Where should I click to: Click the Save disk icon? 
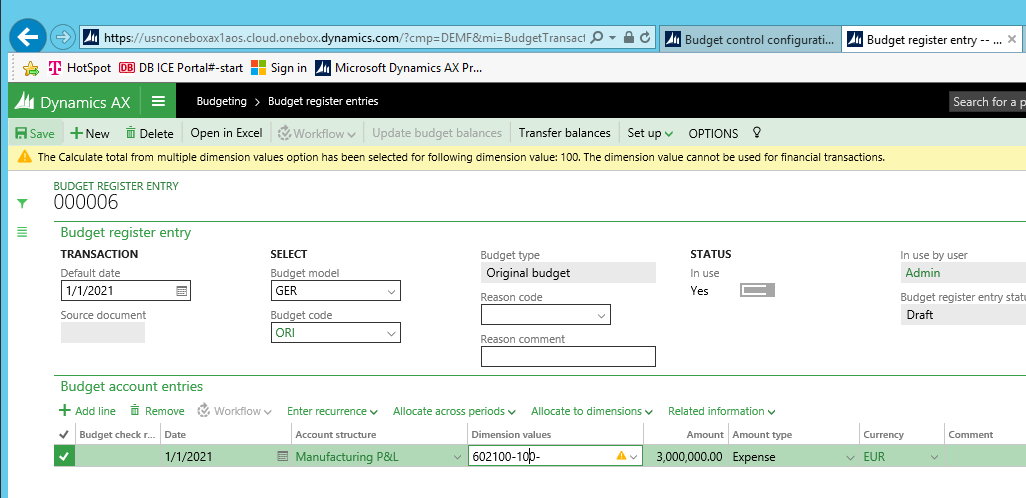pos(21,133)
